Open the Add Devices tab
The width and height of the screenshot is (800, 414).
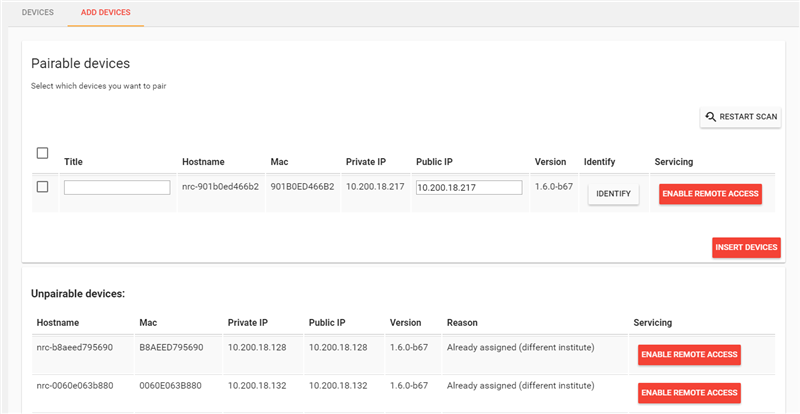tap(106, 12)
